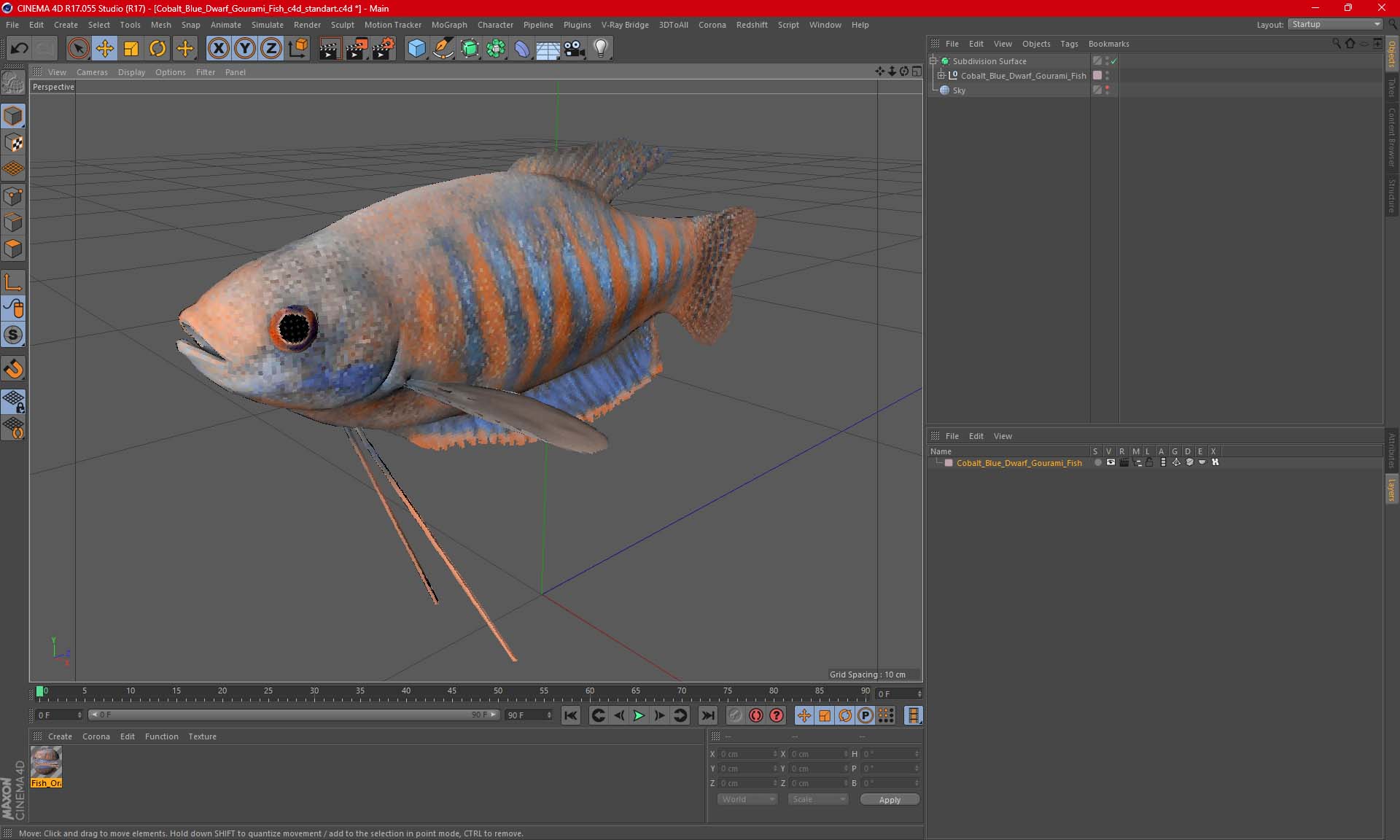Click Cobalt_Blue_Dwarf_Gourami_Fish layer color swatch
Image resolution: width=1400 pixels, height=840 pixels.
tap(949, 463)
